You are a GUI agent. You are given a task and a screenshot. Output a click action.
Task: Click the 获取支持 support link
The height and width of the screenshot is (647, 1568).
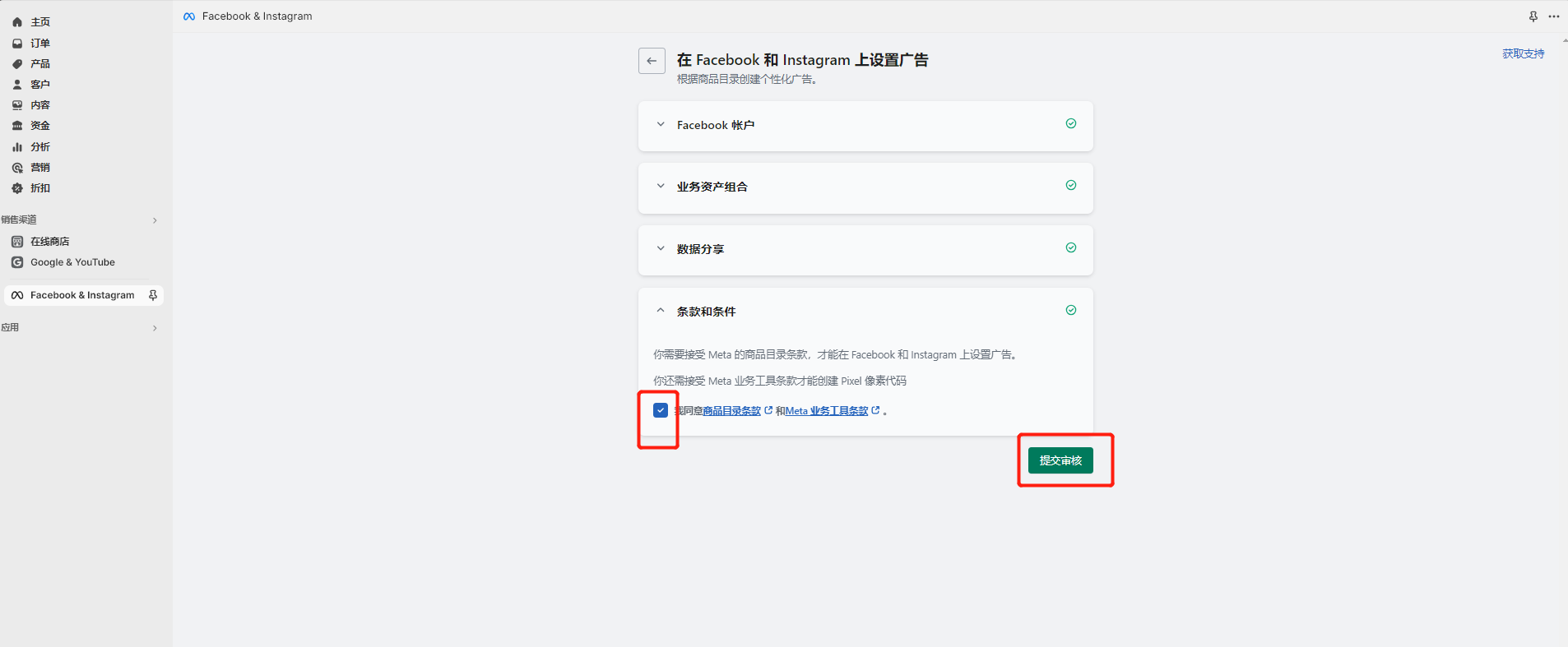[x=1524, y=54]
